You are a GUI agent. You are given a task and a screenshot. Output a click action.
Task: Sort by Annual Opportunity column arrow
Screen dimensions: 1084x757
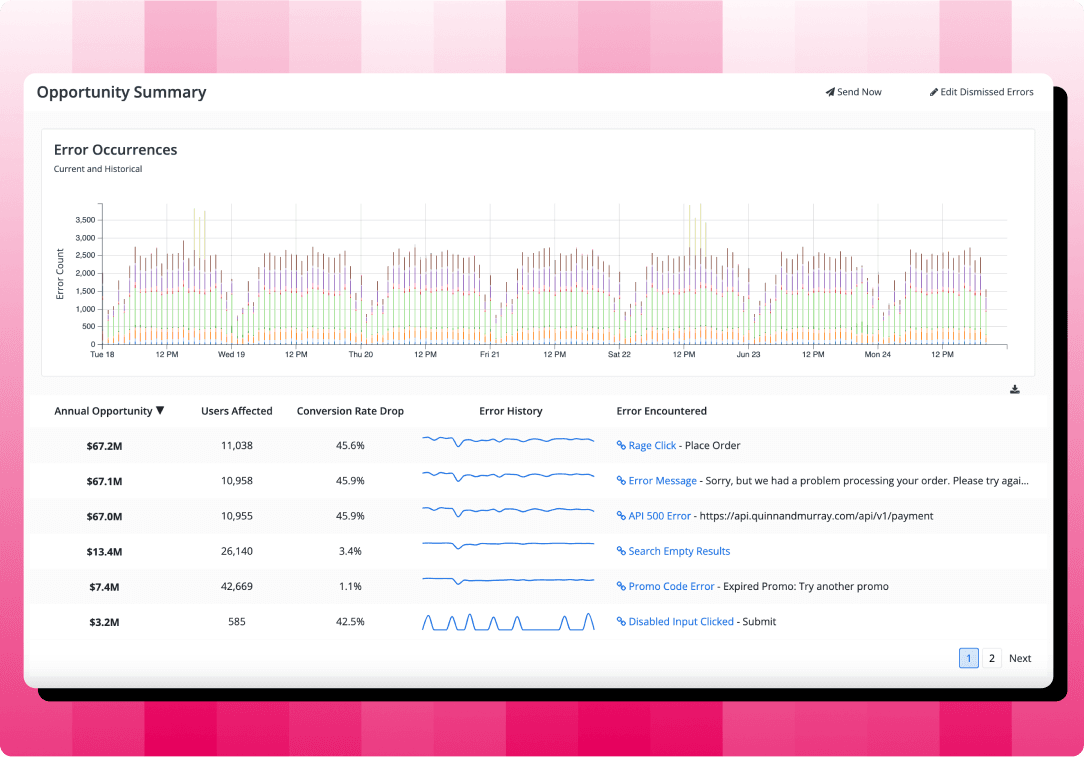click(160, 411)
